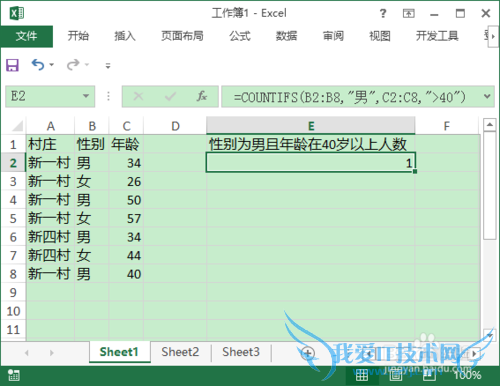Select column E header
Viewport: 500px width, 386px height.
coord(311,126)
